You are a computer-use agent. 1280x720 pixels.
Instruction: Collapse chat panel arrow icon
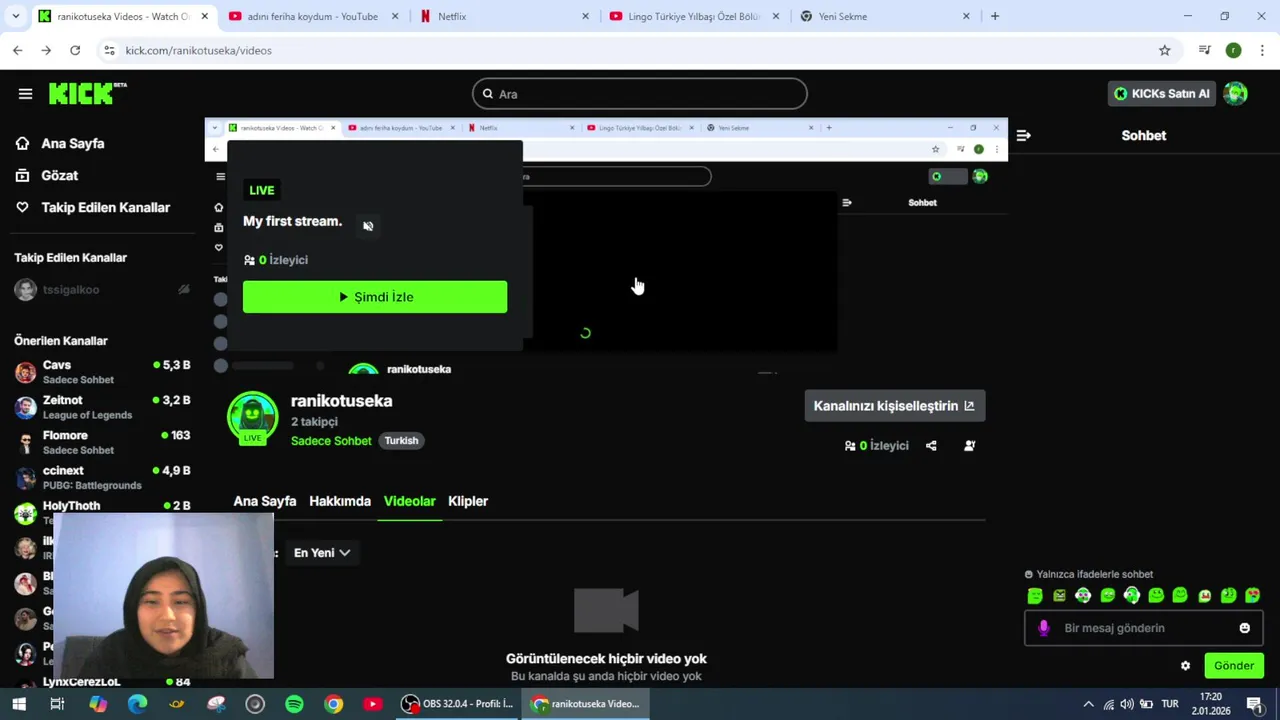(x=1023, y=136)
